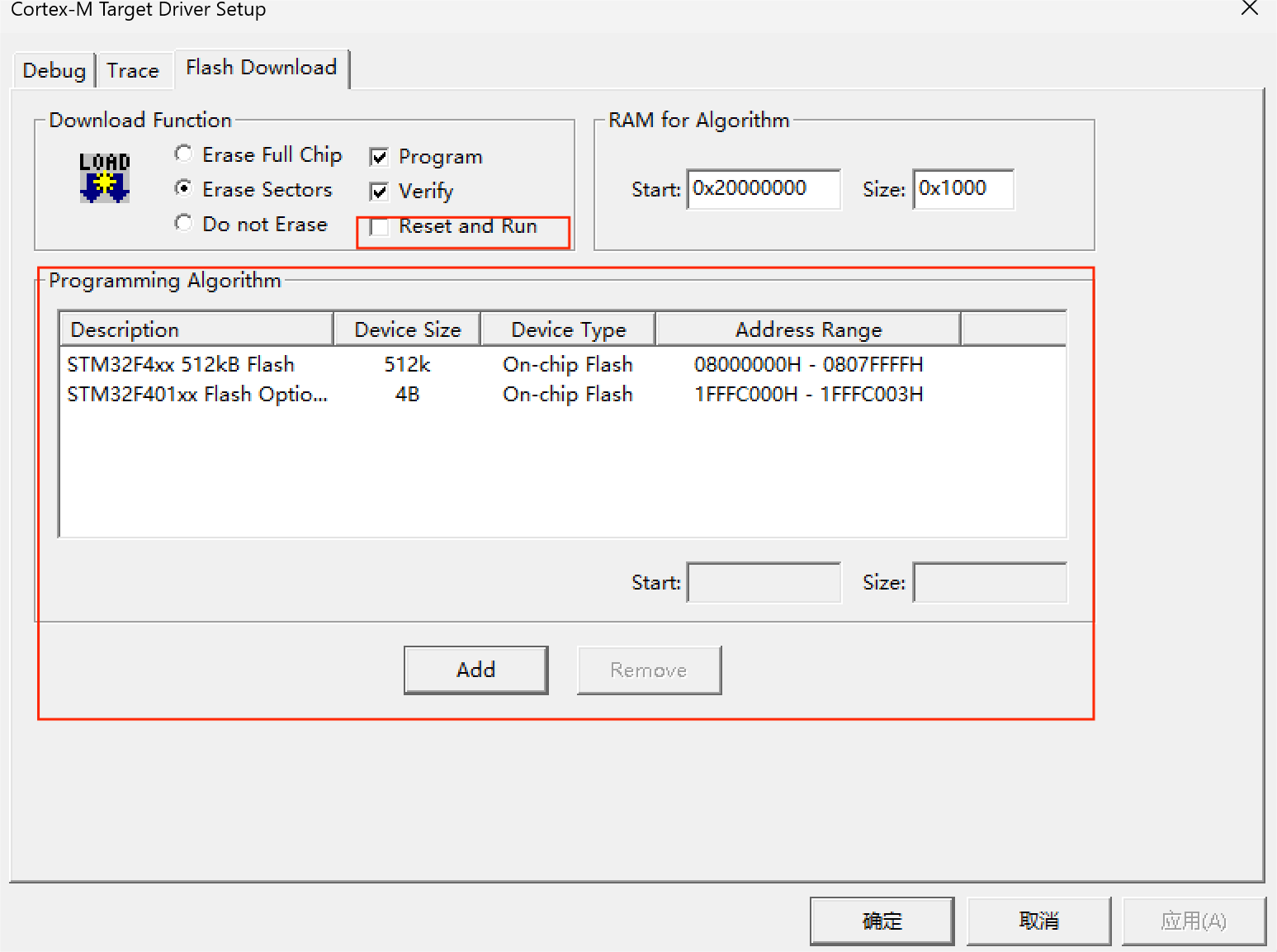Screen dimensions: 1277x952
Task: Click the 4B device size cell
Action: [x=408, y=394]
